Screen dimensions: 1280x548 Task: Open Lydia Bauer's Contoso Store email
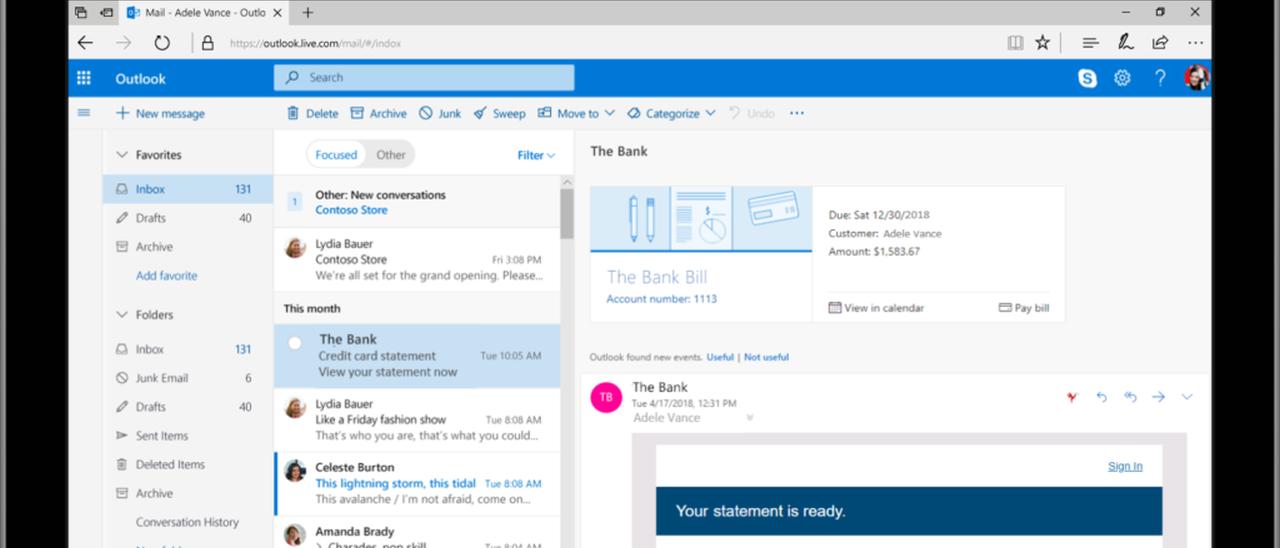point(417,259)
